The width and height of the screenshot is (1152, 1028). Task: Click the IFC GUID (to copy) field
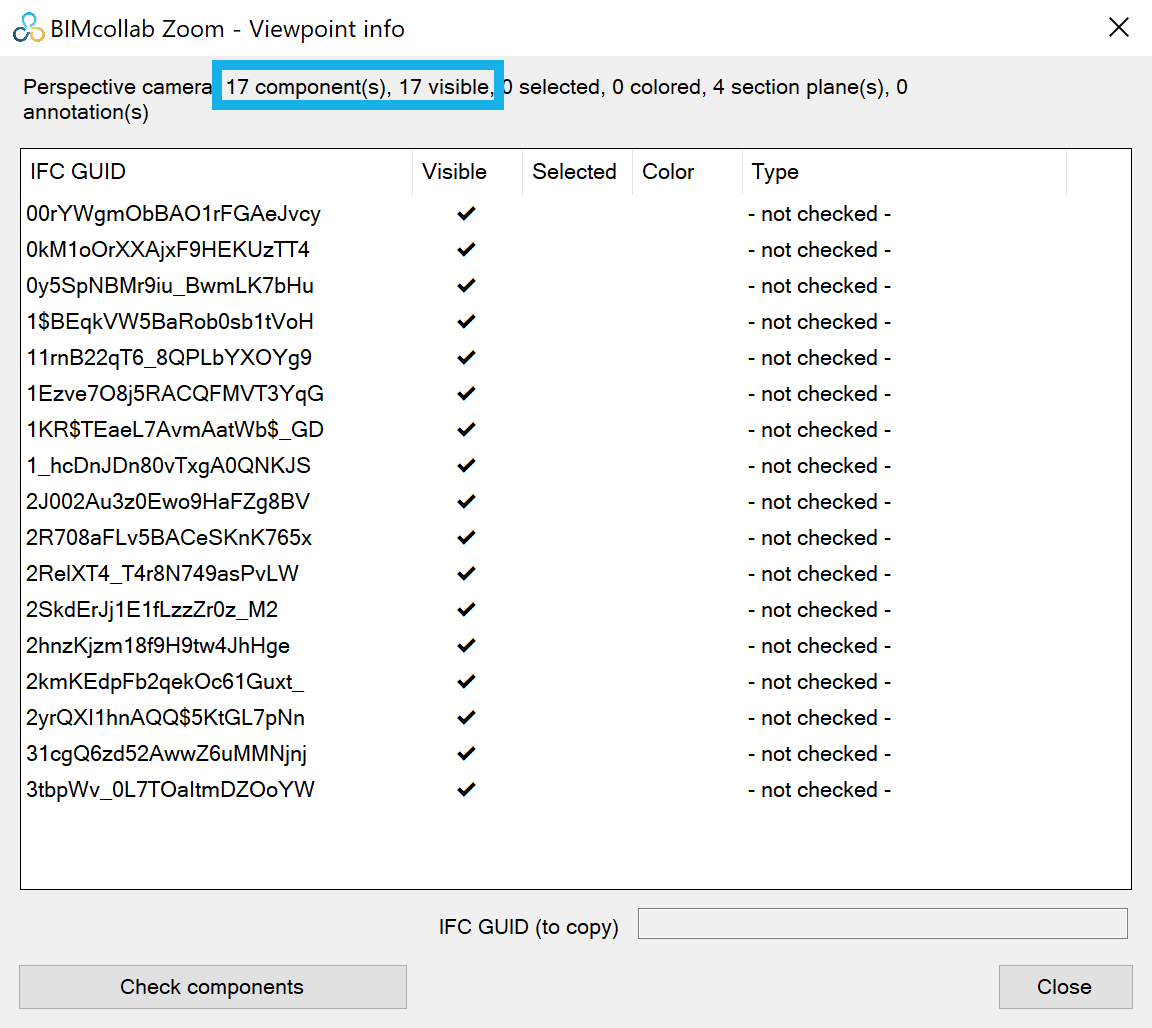[882, 924]
